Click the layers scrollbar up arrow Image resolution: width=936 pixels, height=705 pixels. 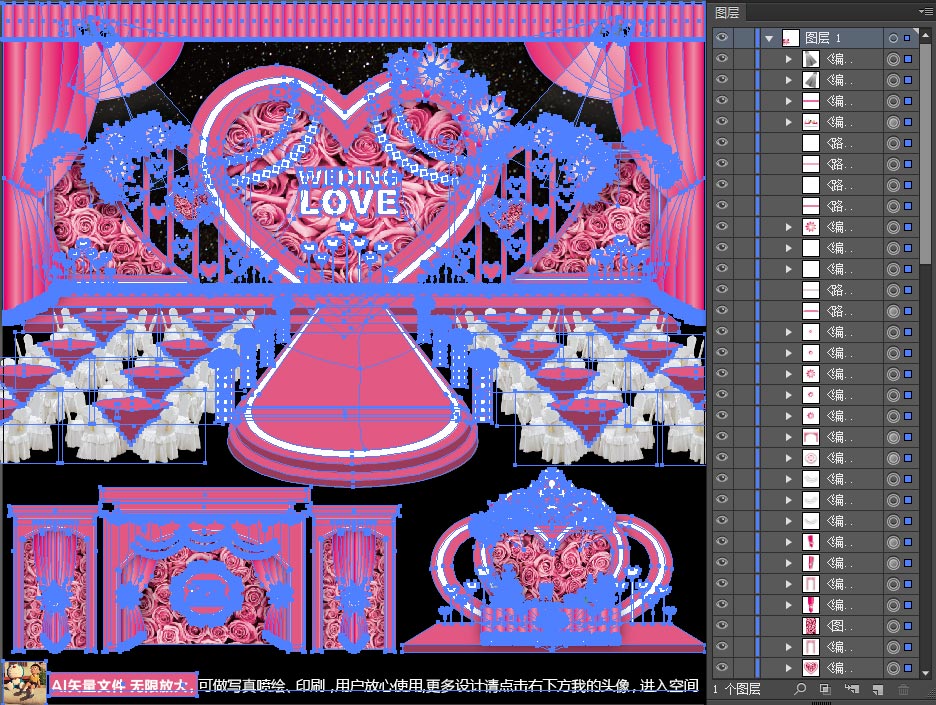tap(925, 36)
